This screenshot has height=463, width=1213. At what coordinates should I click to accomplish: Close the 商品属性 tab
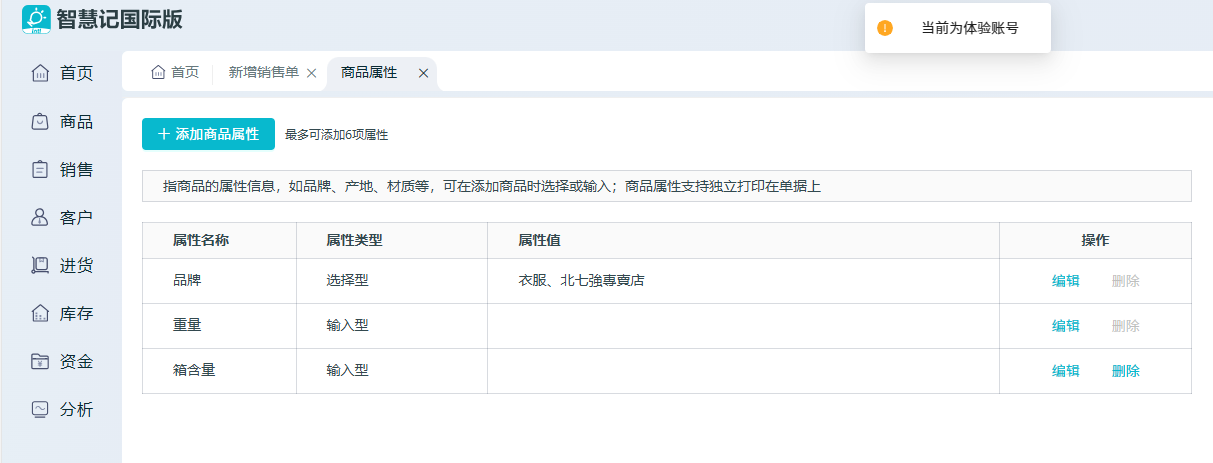pos(423,73)
